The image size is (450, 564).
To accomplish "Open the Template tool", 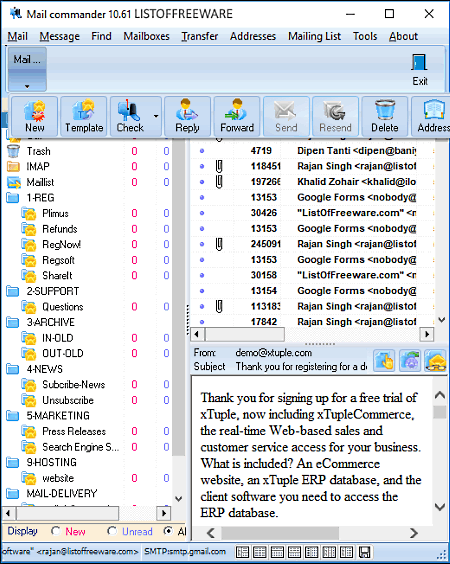I will click(83, 116).
